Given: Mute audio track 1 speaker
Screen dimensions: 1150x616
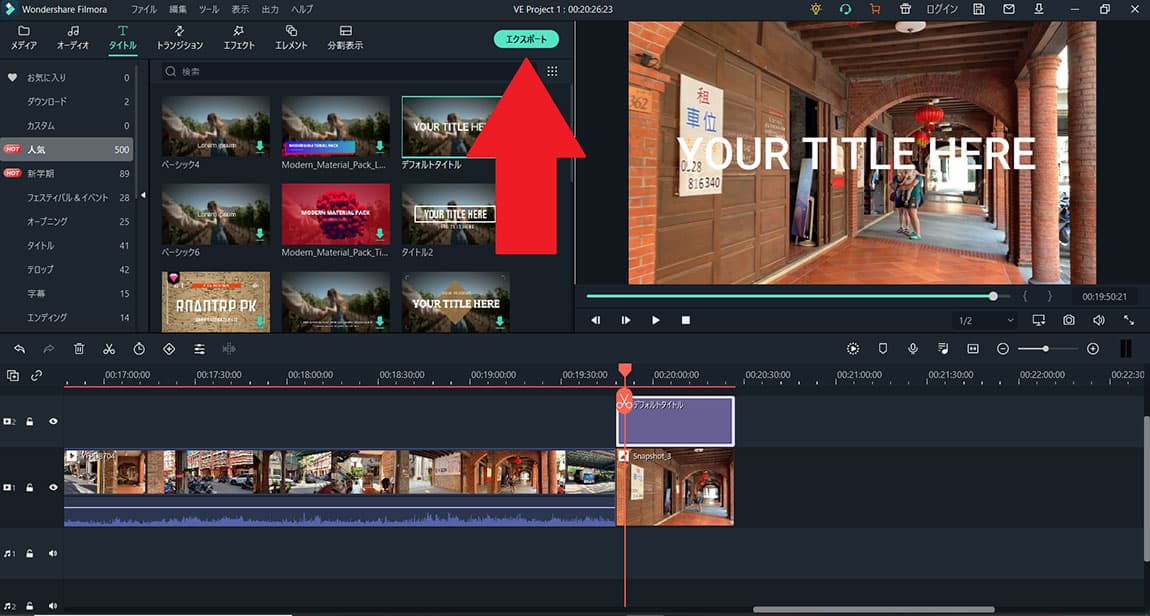Looking at the screenshot, I should pos(53,554).
